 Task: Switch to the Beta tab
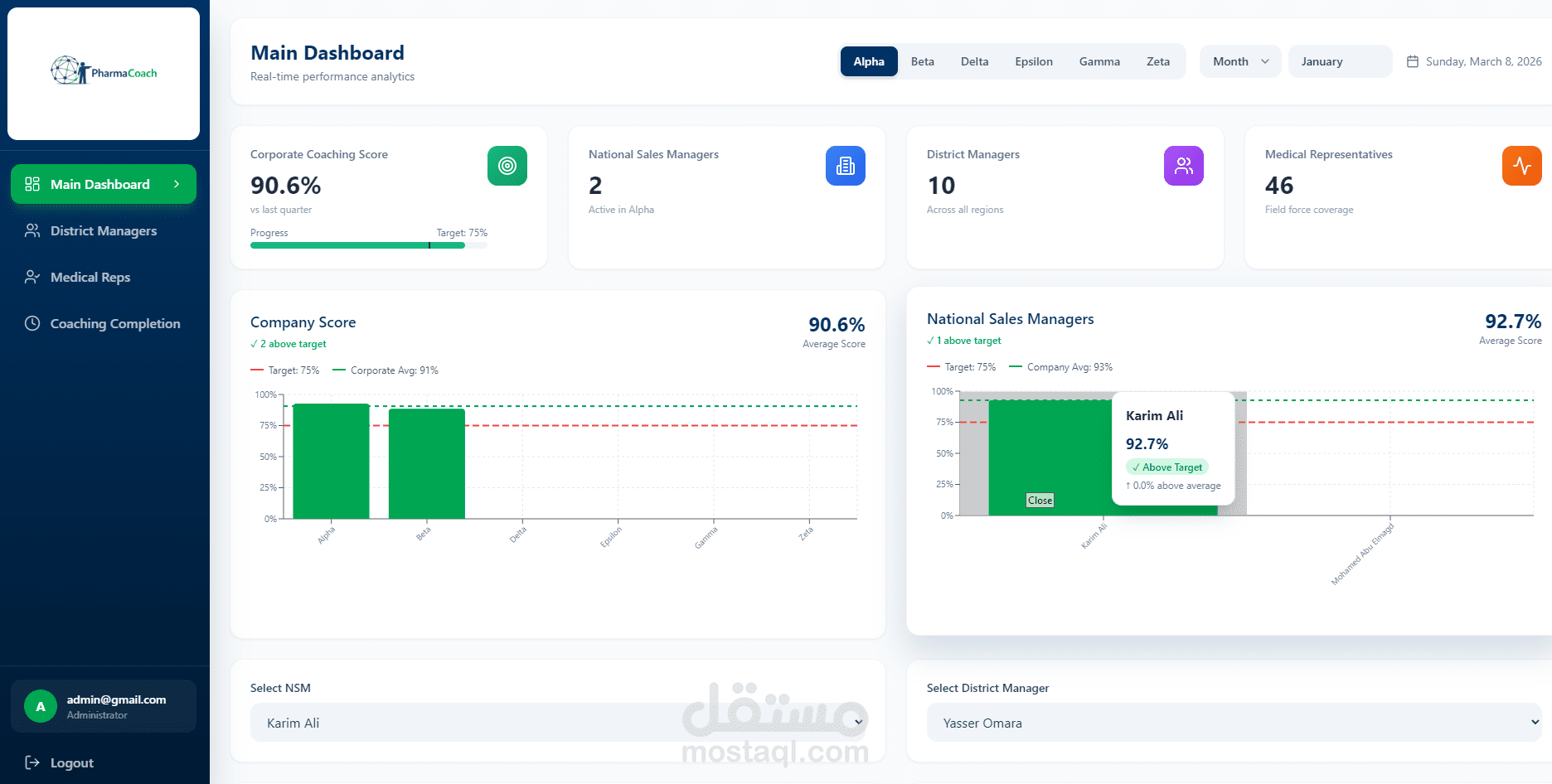click(923, 61)
